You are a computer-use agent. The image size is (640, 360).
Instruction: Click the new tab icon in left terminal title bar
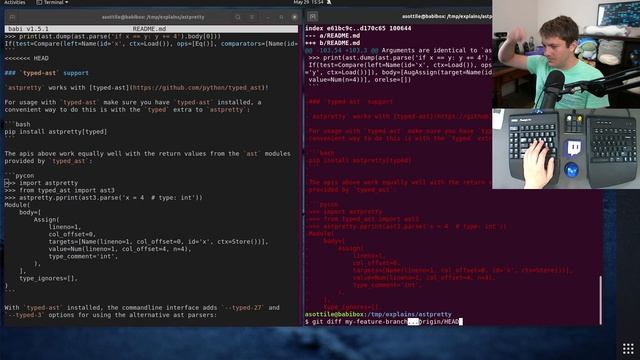click(x=12, y=17)
